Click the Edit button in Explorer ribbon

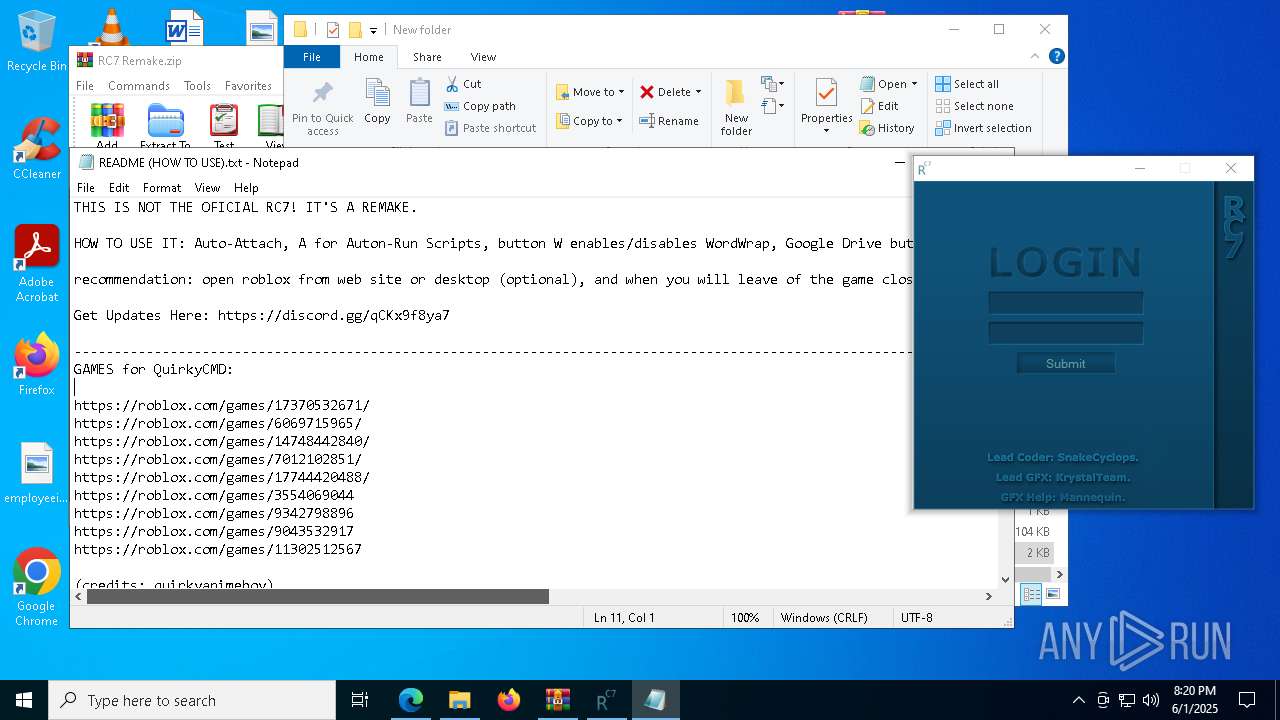879,106
